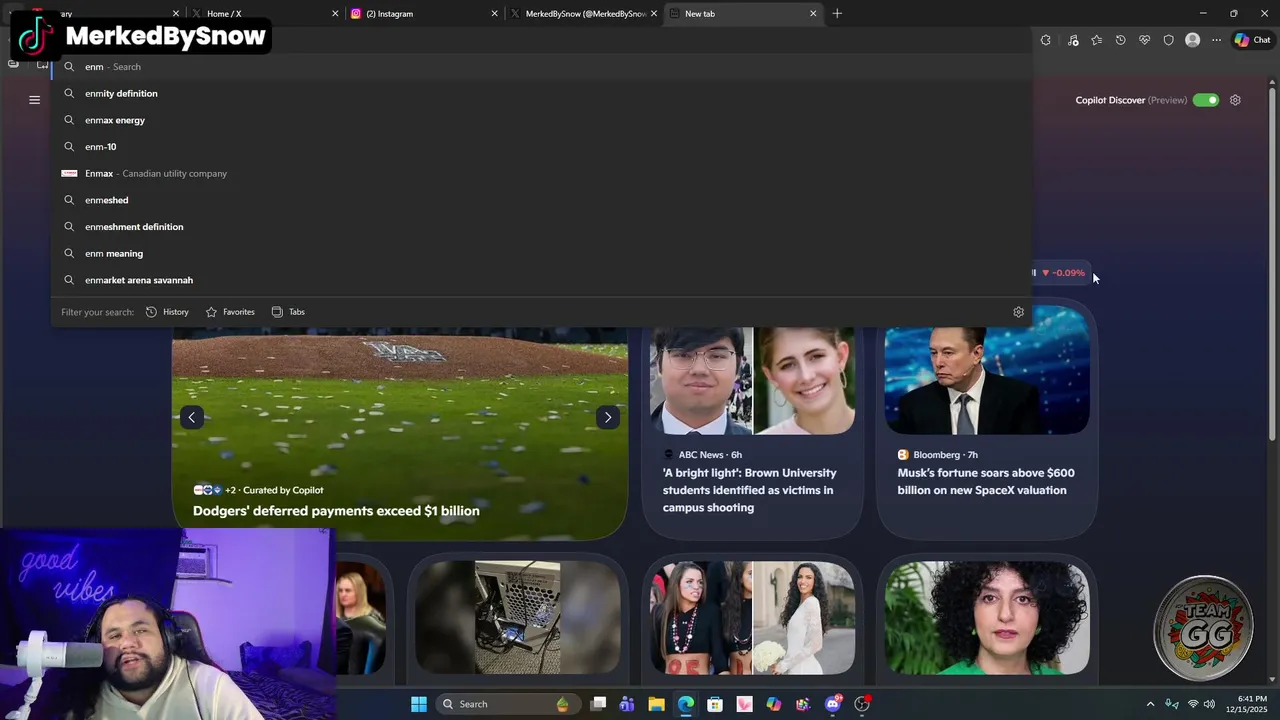Open a new browser tab with plus

[837, 14]
